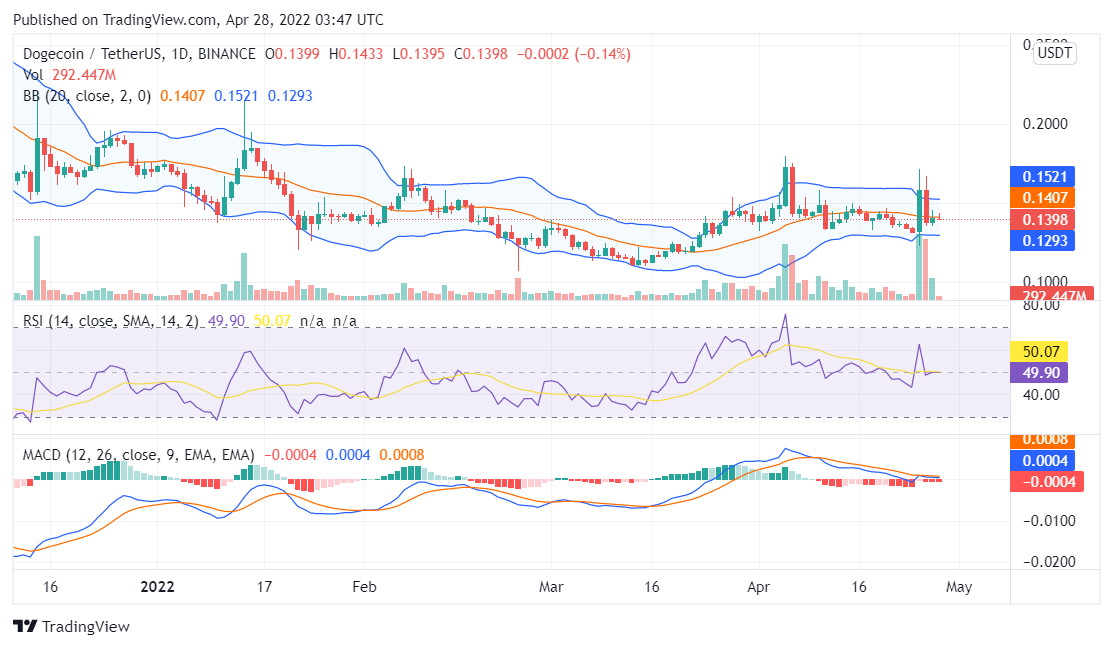Click the blue 0.1293 lower band tag

pos(1041,240)
